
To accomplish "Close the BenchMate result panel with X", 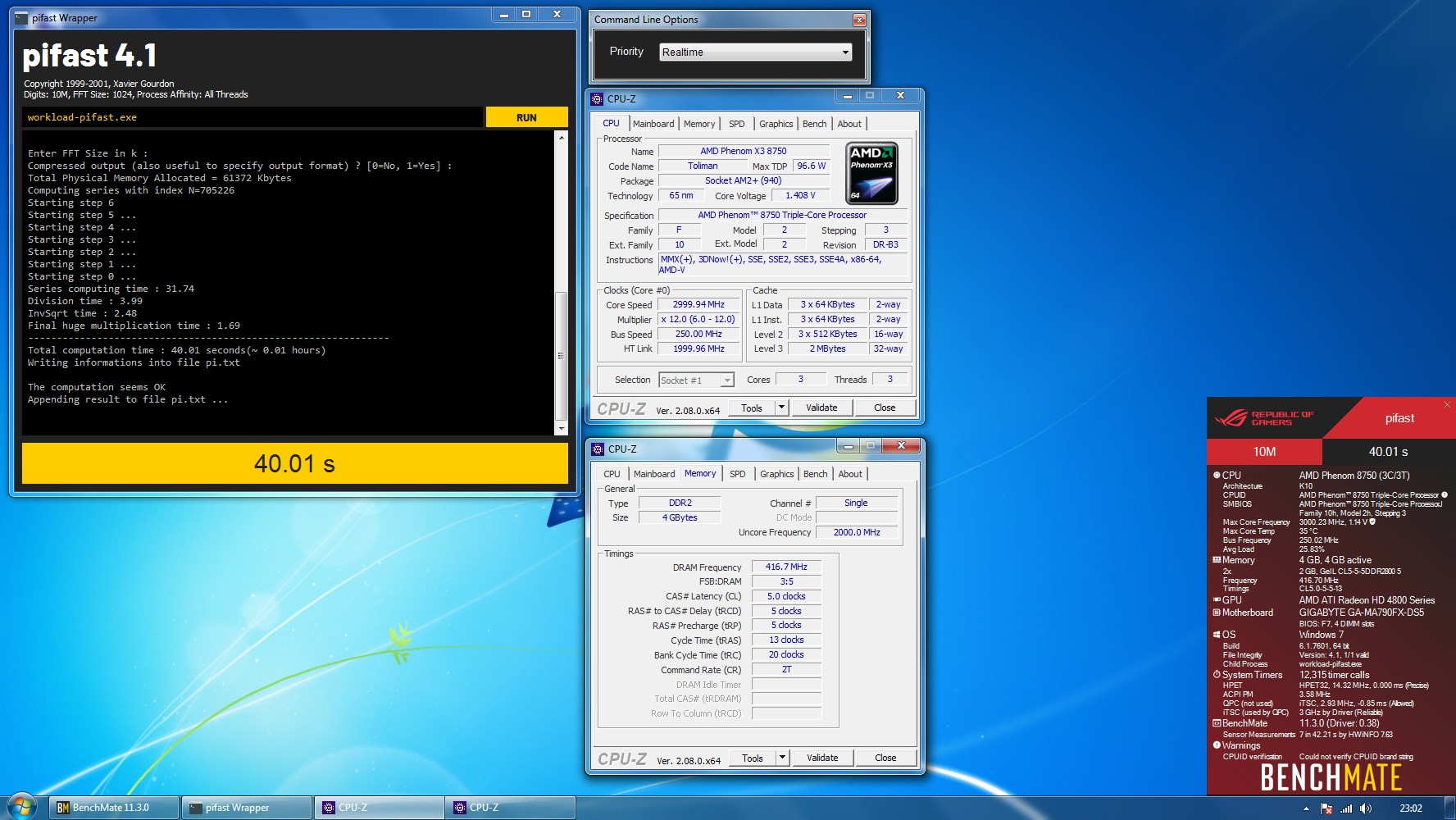I will pyautogui.click(x=1447, y=404).
